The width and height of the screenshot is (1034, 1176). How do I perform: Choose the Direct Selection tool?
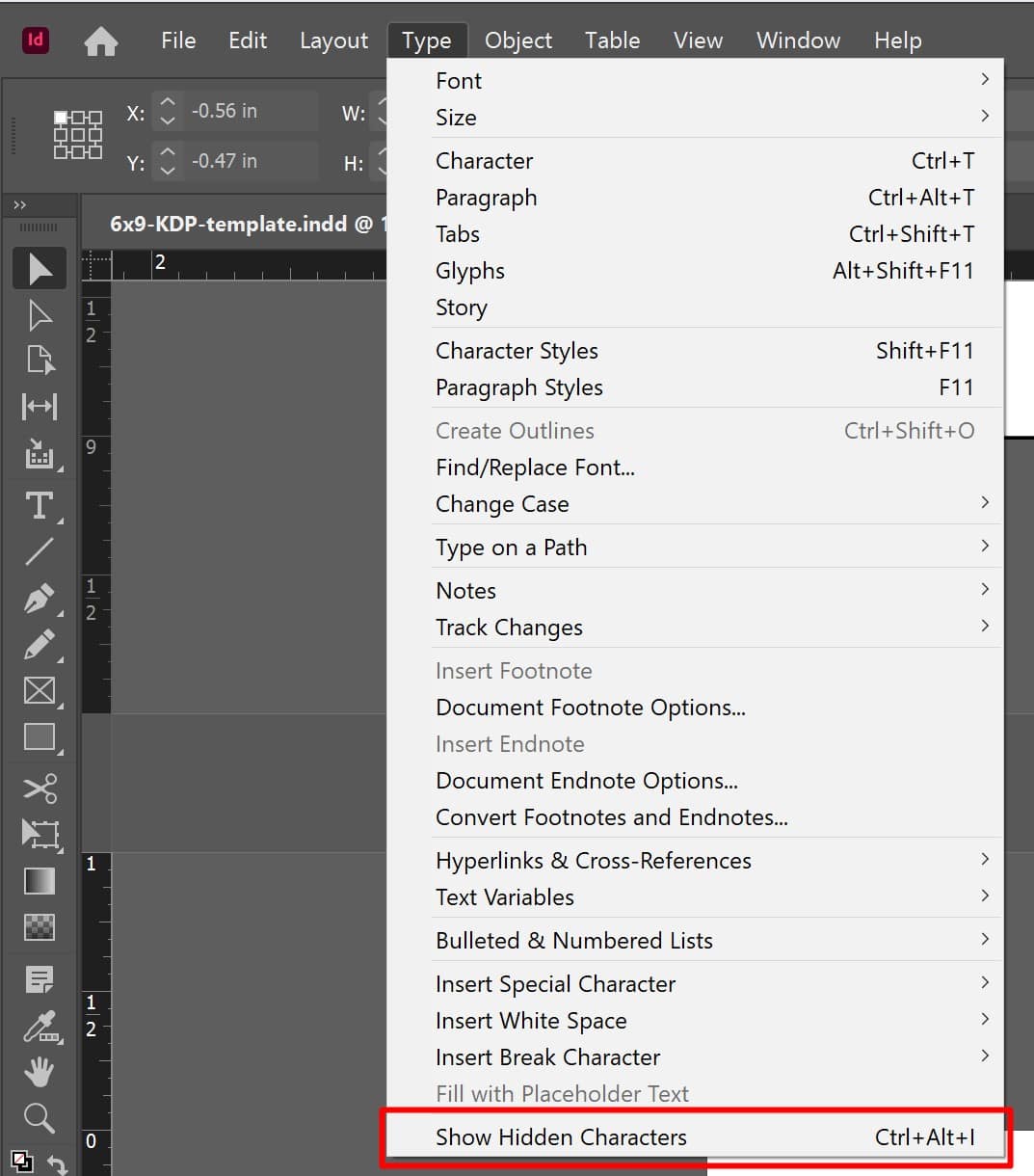click(39, 314)
